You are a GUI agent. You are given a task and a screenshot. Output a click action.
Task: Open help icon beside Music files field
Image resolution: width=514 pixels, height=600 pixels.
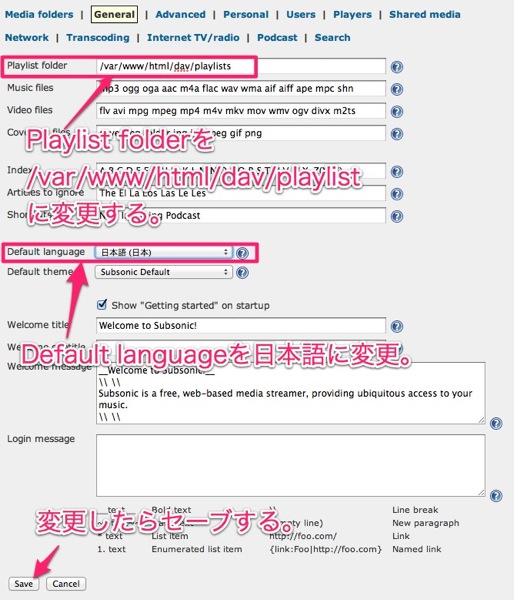tap(397, 89)
